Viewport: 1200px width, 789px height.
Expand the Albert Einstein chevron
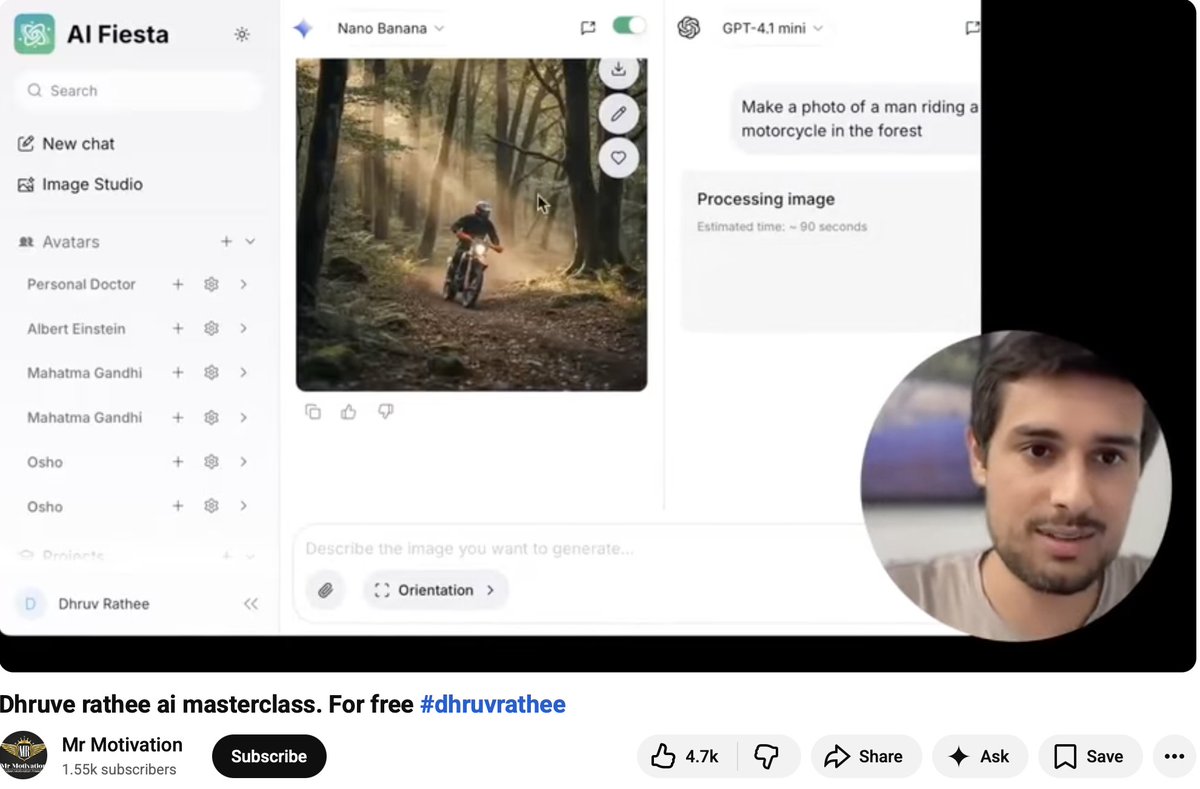point(243,329)
